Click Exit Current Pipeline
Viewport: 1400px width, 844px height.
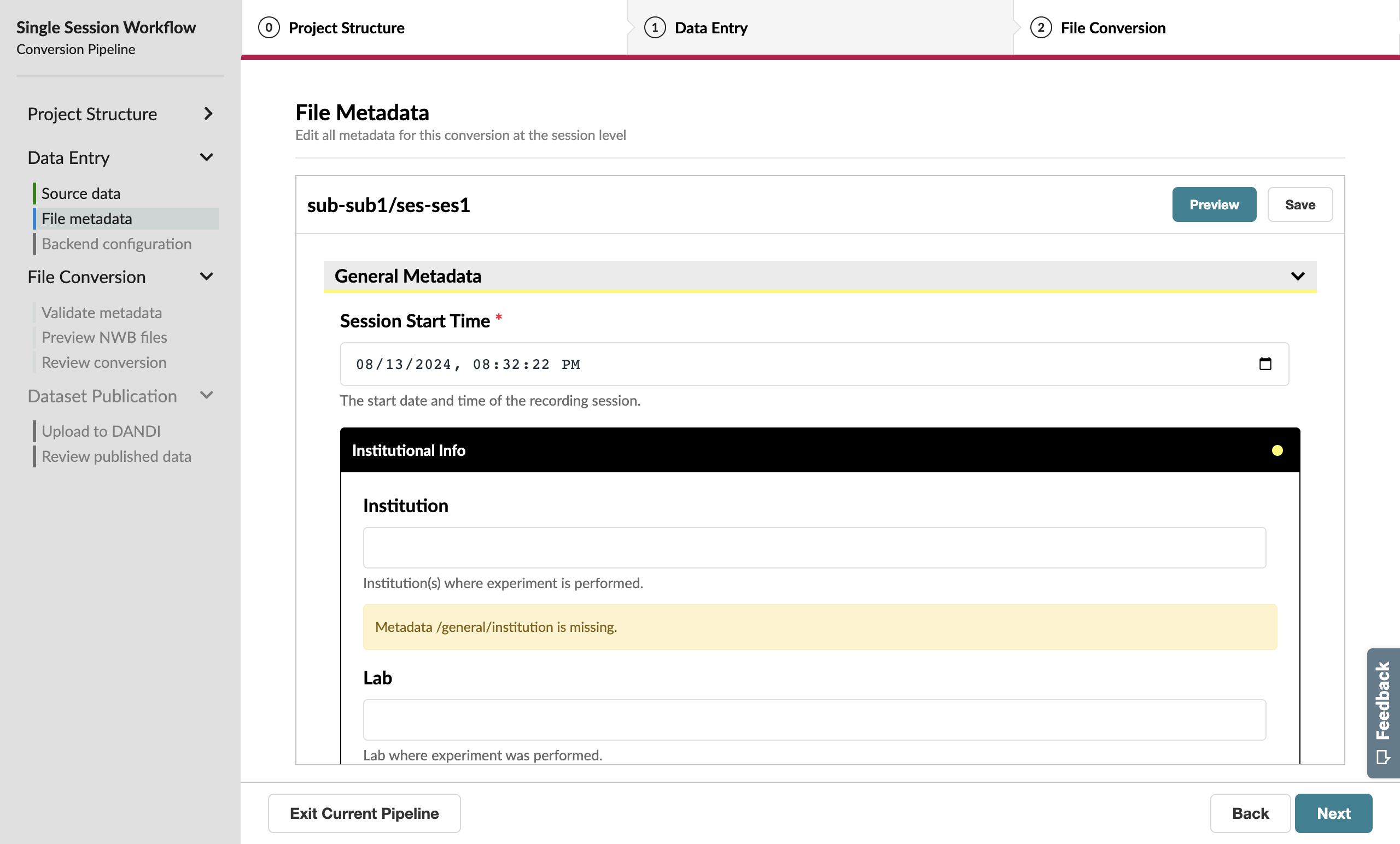364,813
